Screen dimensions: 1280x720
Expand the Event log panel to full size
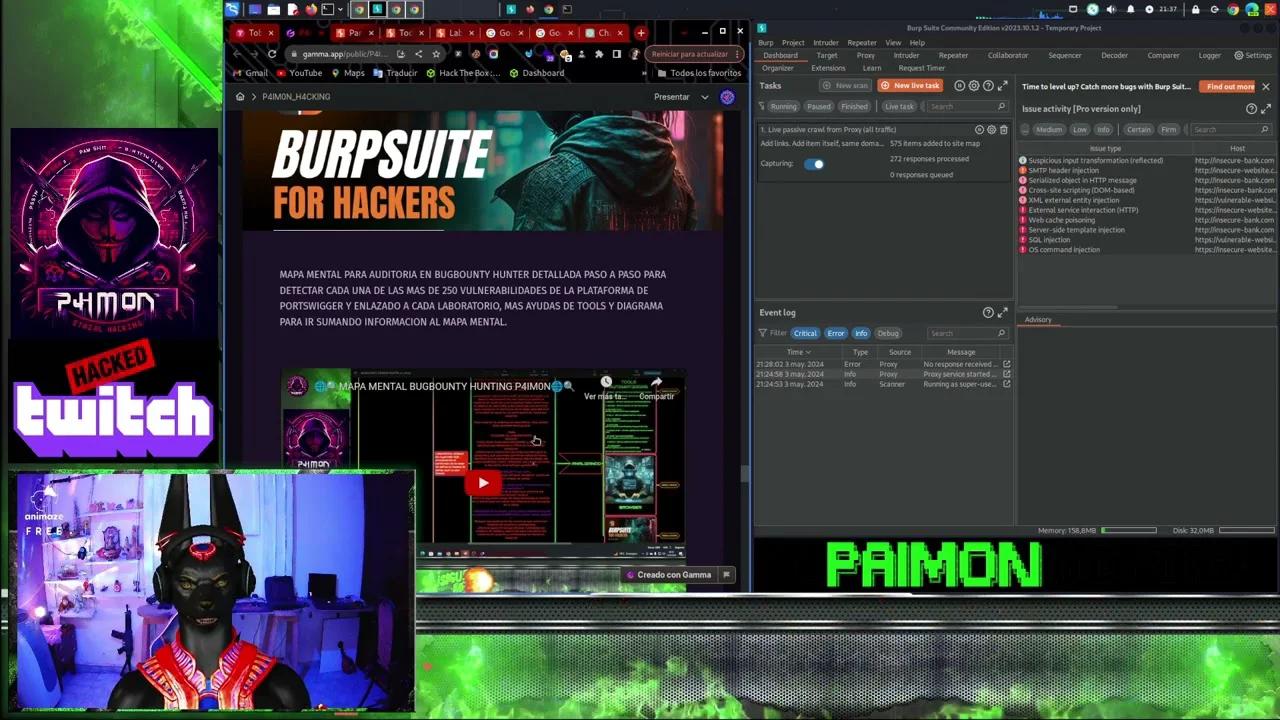tap(1003, 313)
